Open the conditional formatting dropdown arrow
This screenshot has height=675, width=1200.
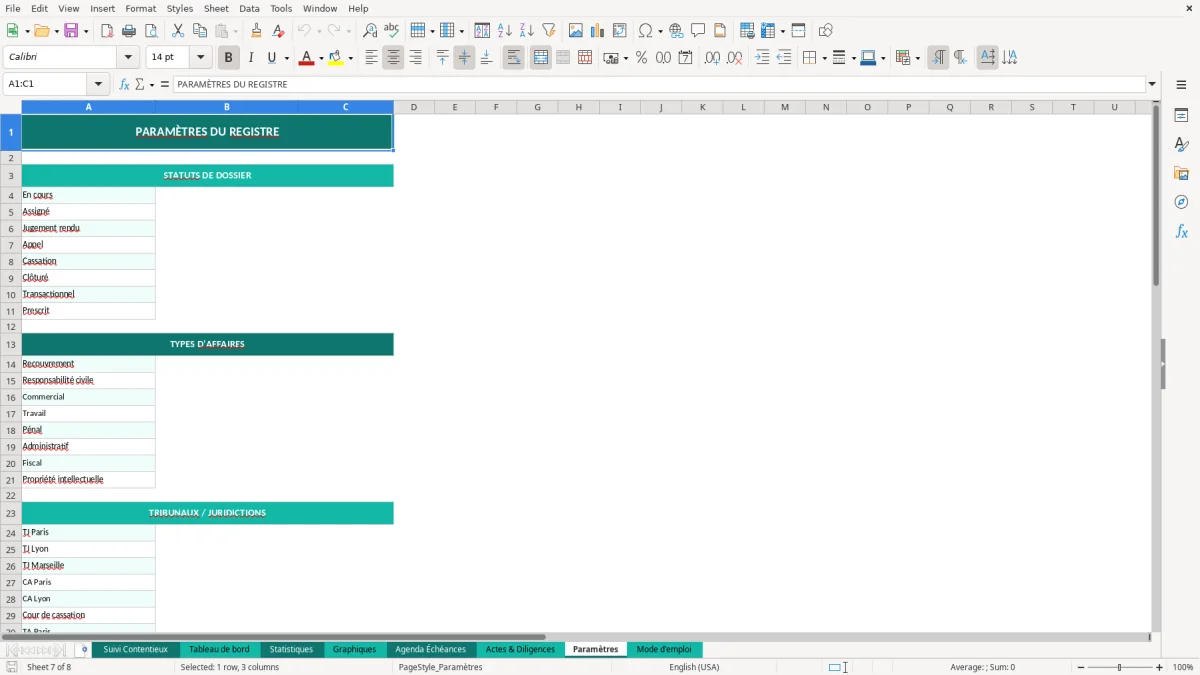tap(917, 58)
